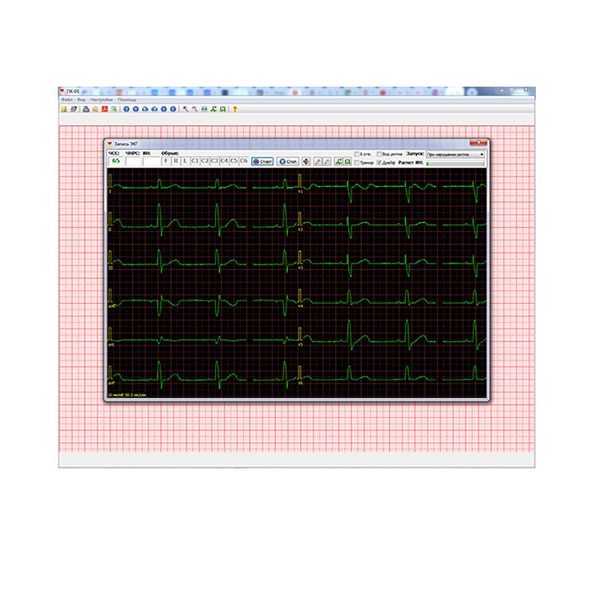Click the green ECG waveform toolbar icon
This screenshot has height=600, width=600.
(x=214, y=109)
